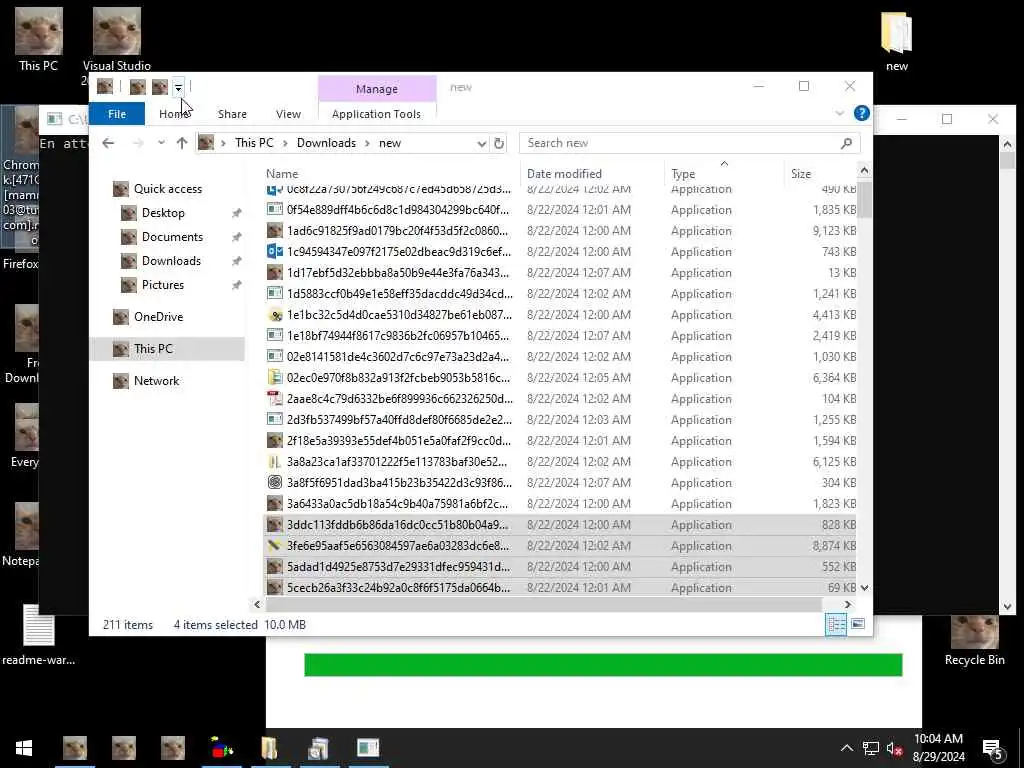Open This PC desktop icon
Image resolution: width=1024 pixels, height=768 pixels.
click(38, 40)
